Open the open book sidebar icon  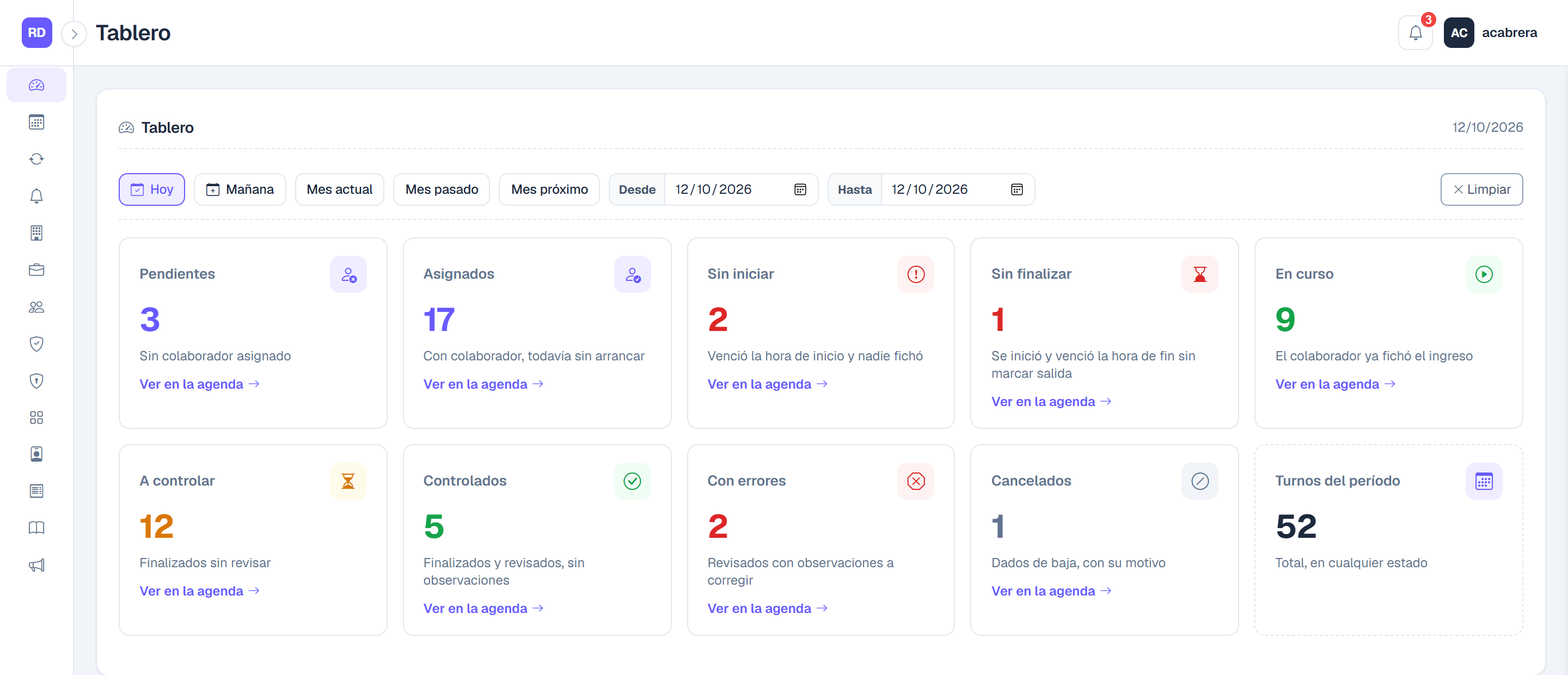(x=36, y=527)
